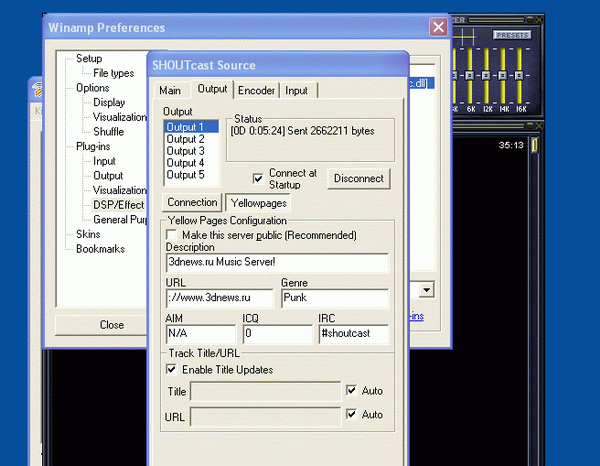Switch to the Encoder tab

[x=256, y=90]
